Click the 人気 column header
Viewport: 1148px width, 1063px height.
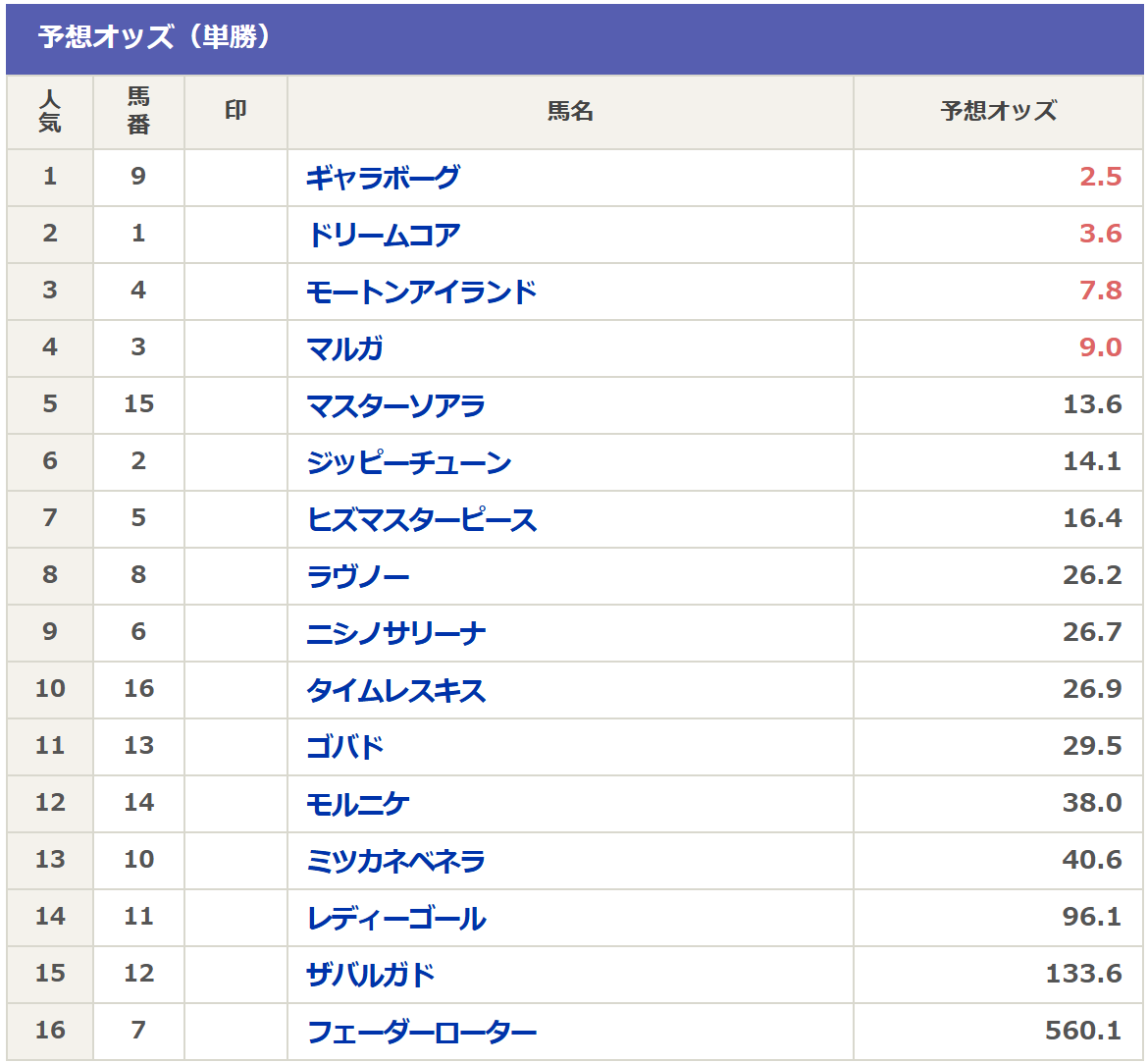(50, 112)
